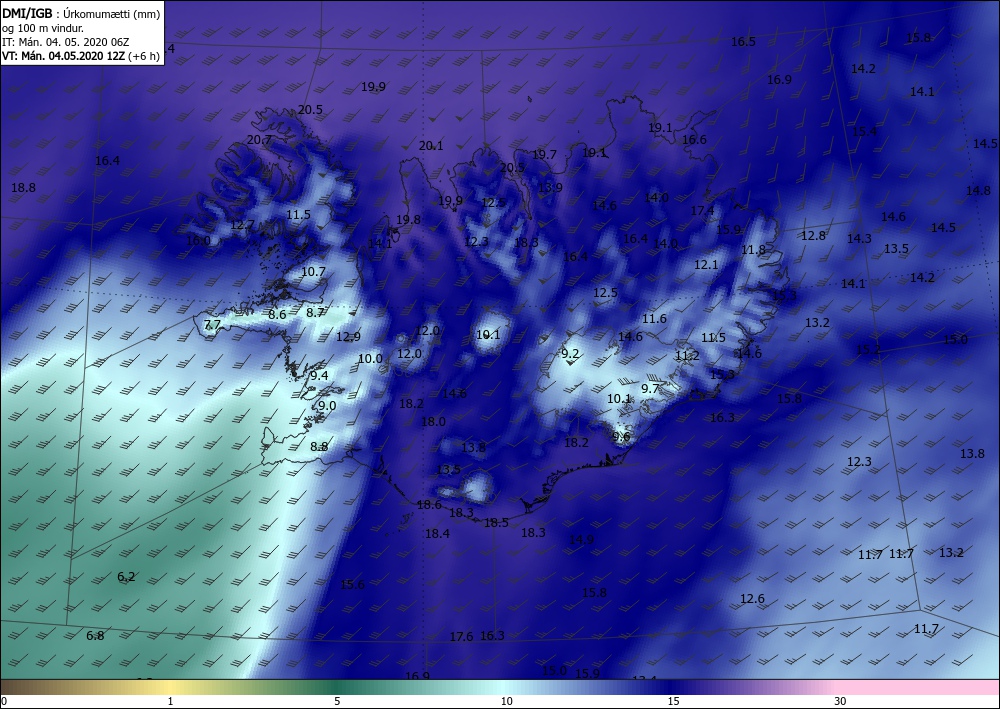Click the map value 18.0

(433, 421)
